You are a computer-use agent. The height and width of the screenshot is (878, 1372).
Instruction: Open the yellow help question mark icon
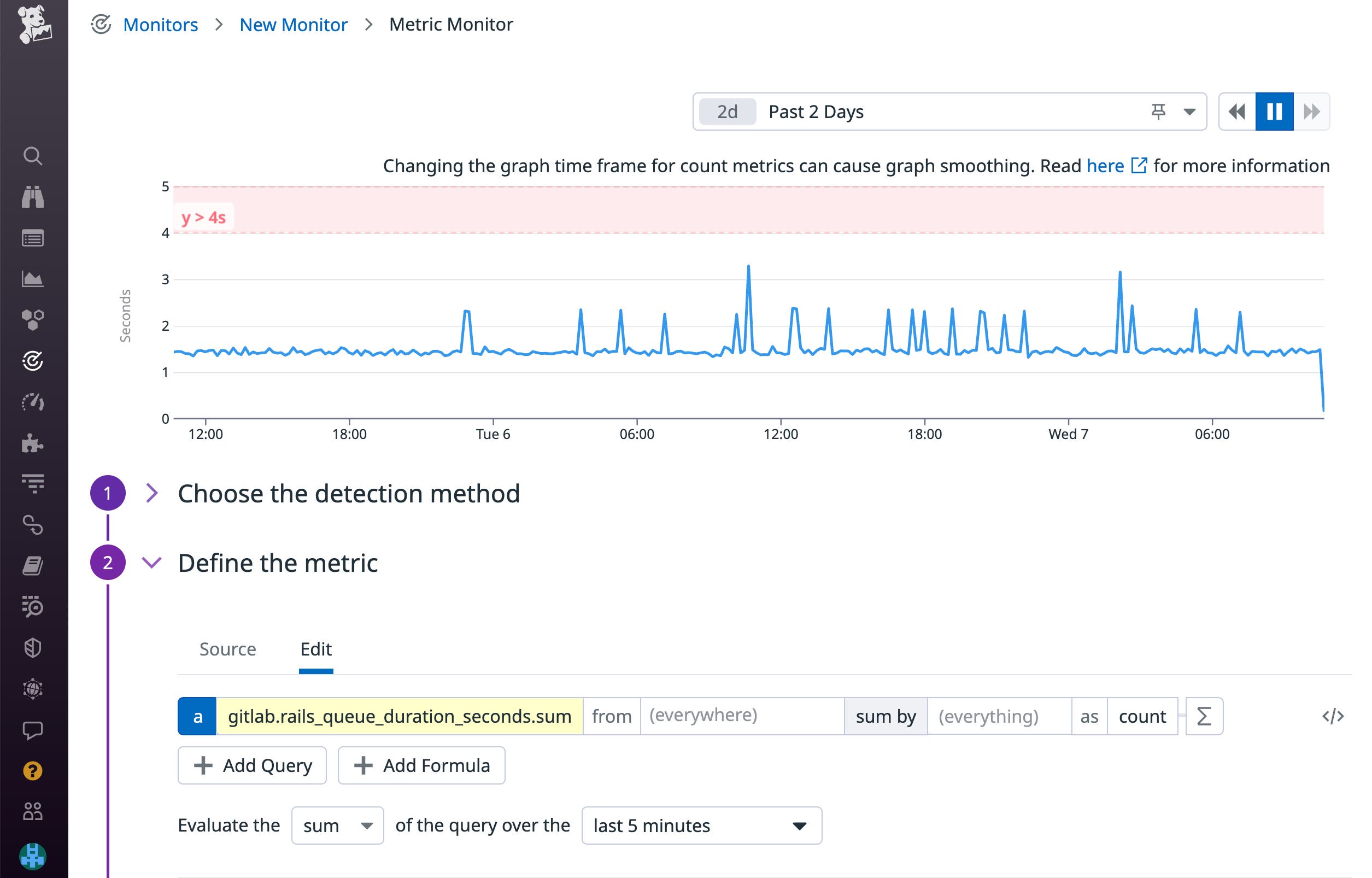point(34,771)
